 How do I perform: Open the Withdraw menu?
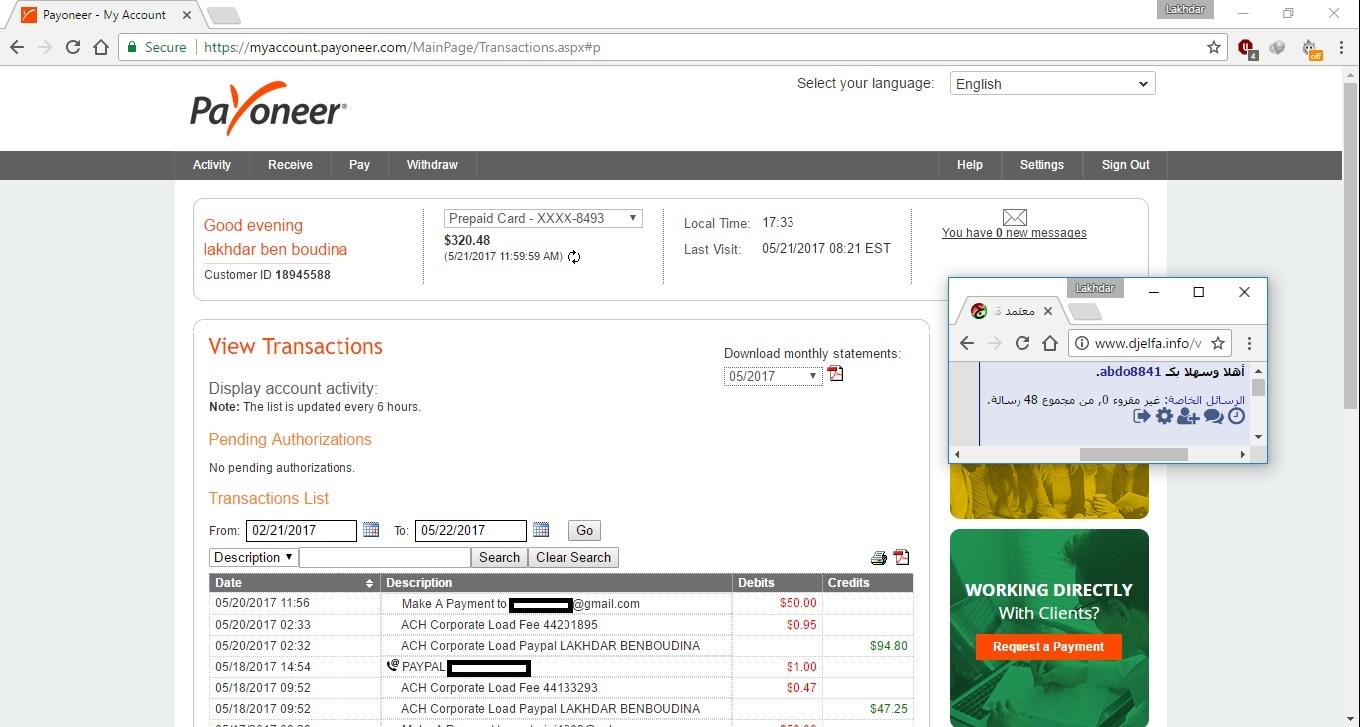coord(432,165)
